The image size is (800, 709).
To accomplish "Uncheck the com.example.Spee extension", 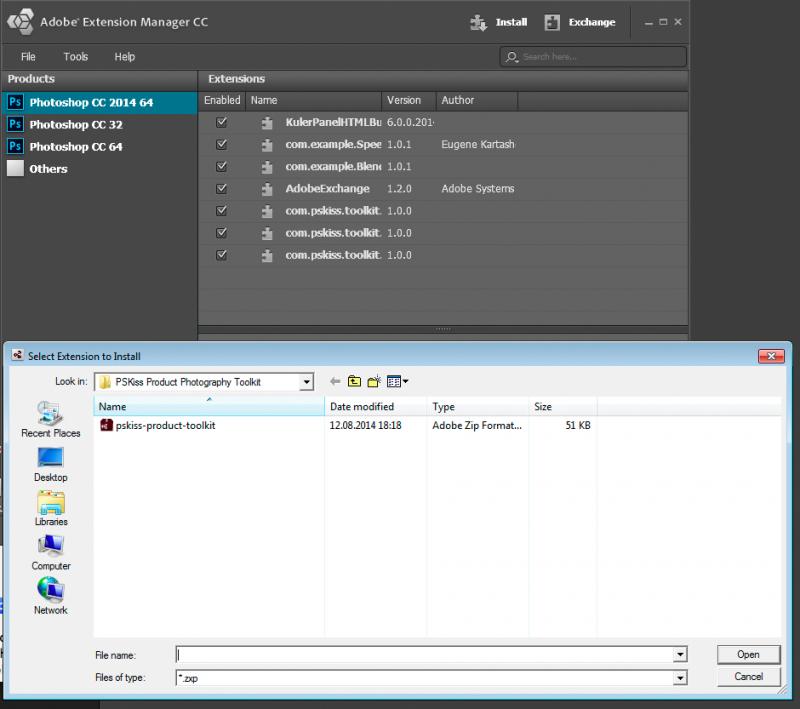I will 221,144.
